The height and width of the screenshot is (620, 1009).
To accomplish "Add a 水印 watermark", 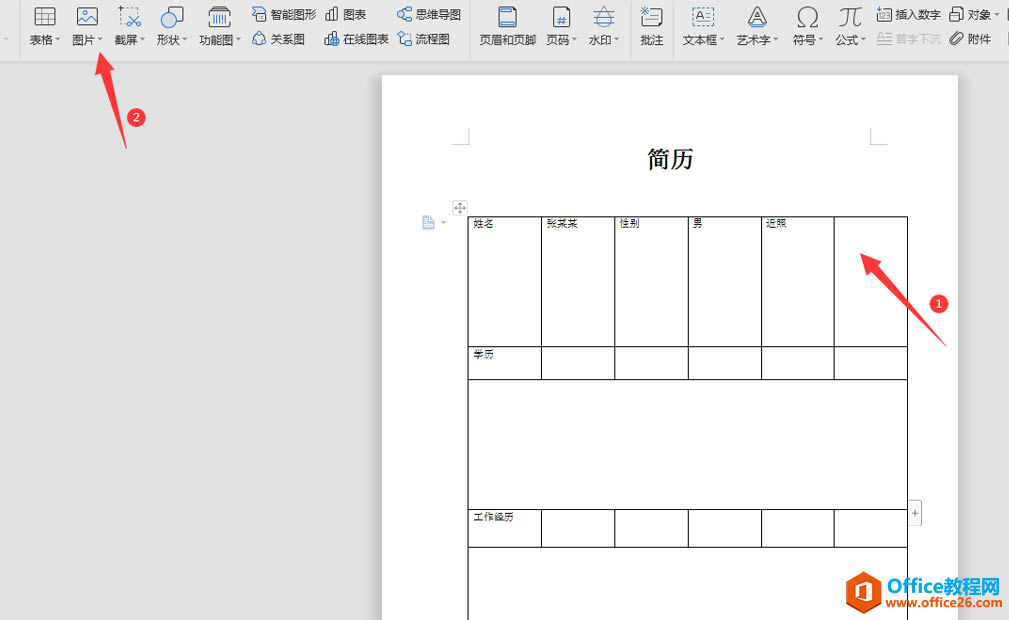I will 604,25.
